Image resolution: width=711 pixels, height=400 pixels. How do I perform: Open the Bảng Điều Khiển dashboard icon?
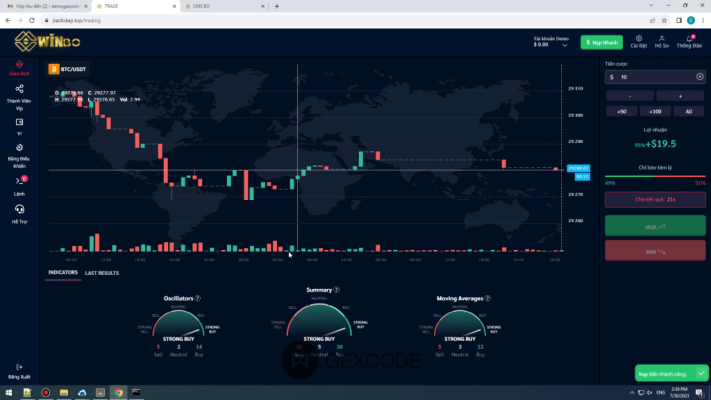pyautogui.click(x=19, y=147)
